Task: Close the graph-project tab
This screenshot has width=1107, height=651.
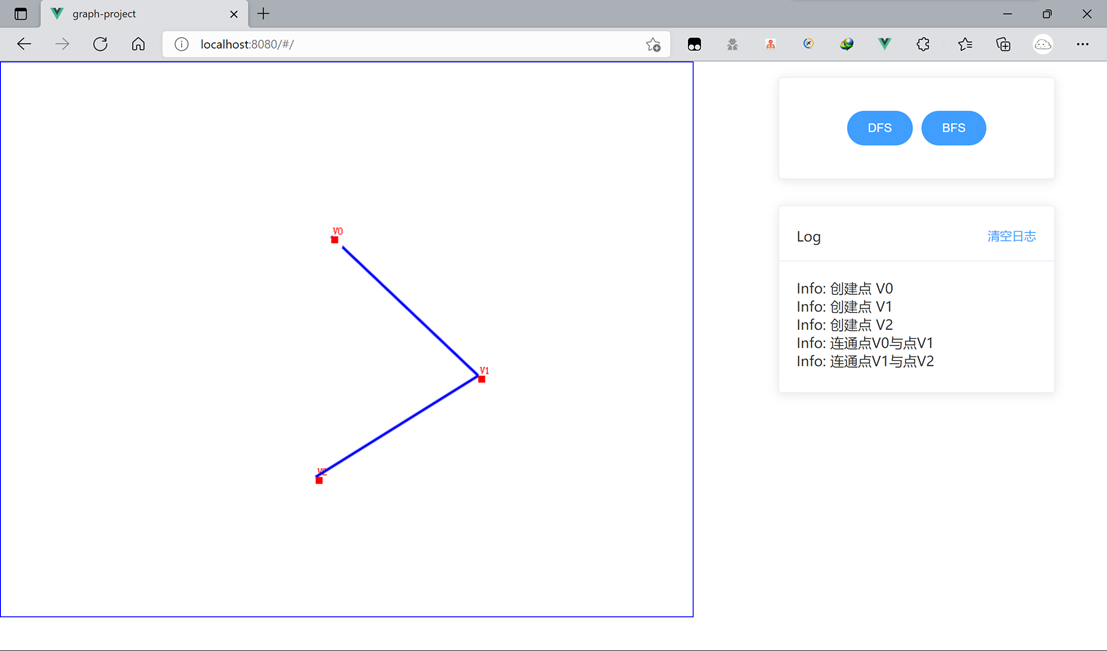Action: click(x=234, y=14)
